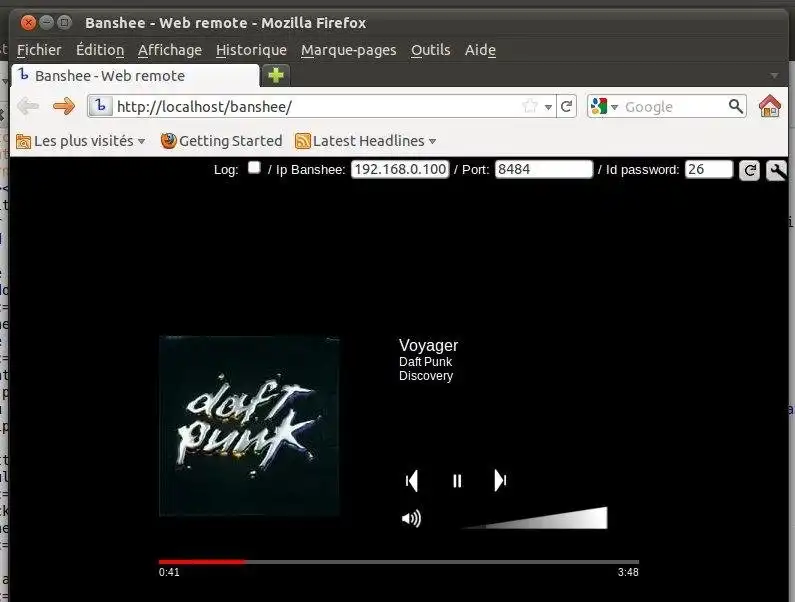795x602 pixels.
Task: Click the search magnifier icon
Action: pos(736,106)
